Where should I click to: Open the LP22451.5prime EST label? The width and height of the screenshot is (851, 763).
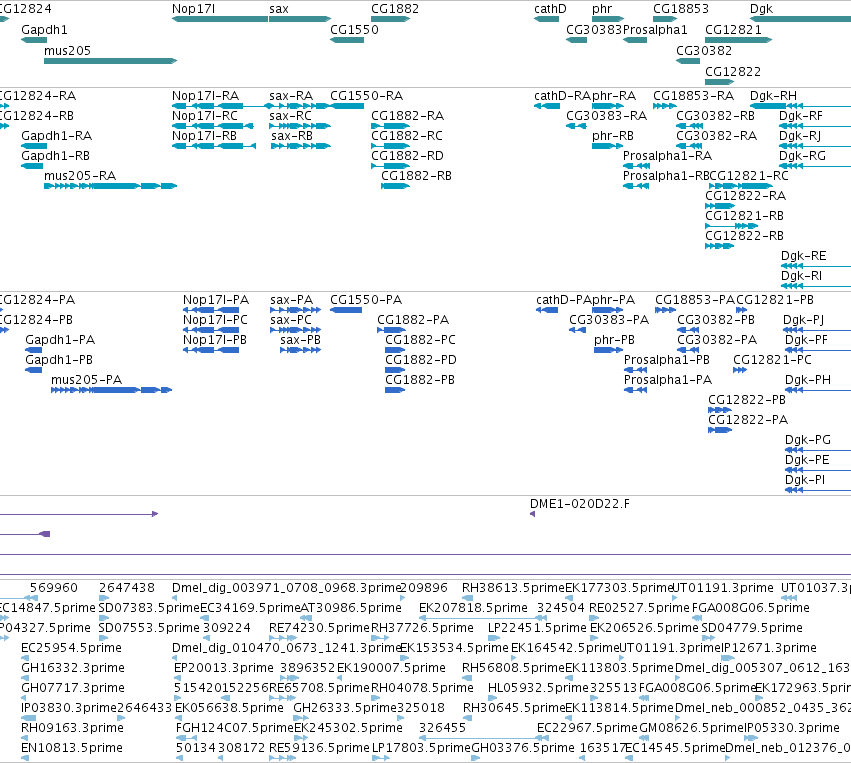(x=537, y=628)
